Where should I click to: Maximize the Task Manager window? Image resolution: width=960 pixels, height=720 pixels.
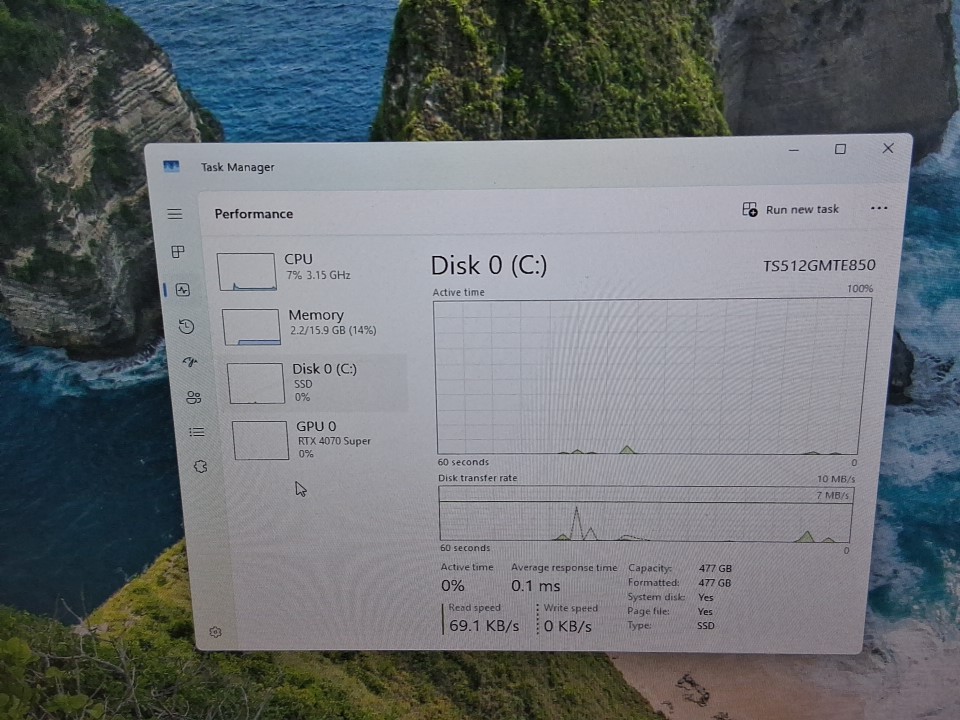[x=840, y=149]
